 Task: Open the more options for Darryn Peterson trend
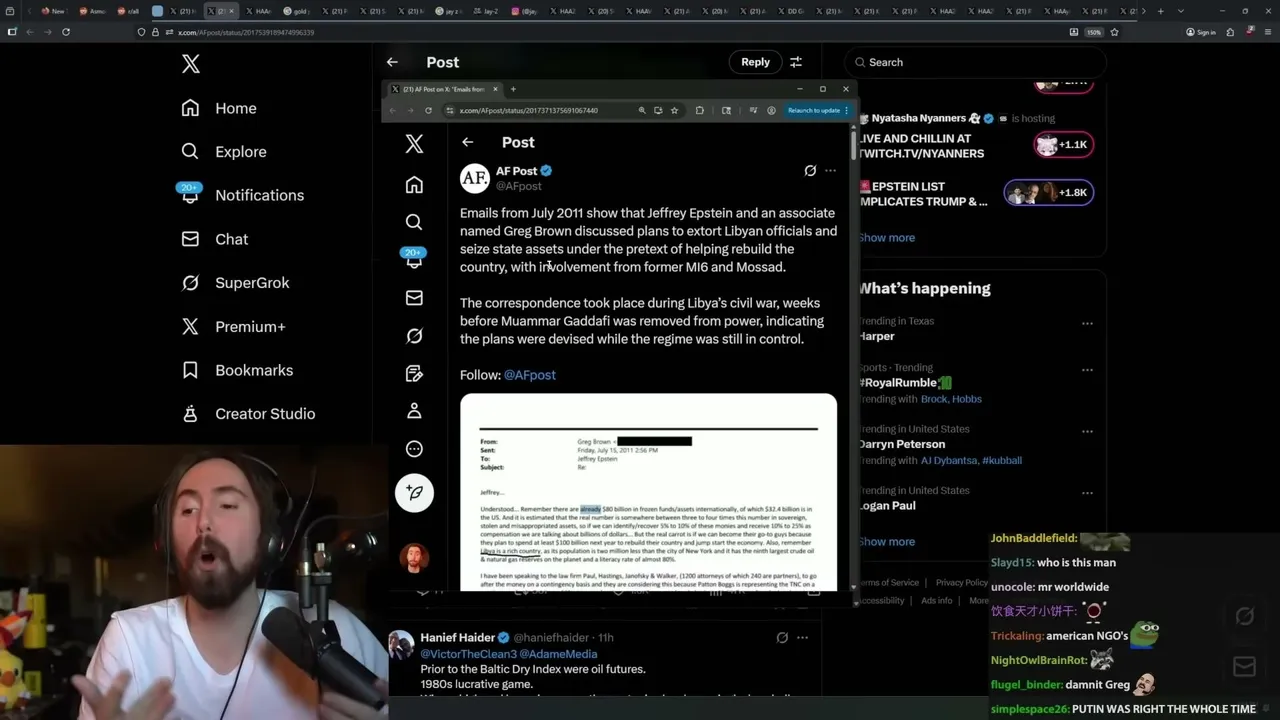(x=1087, y=431)
